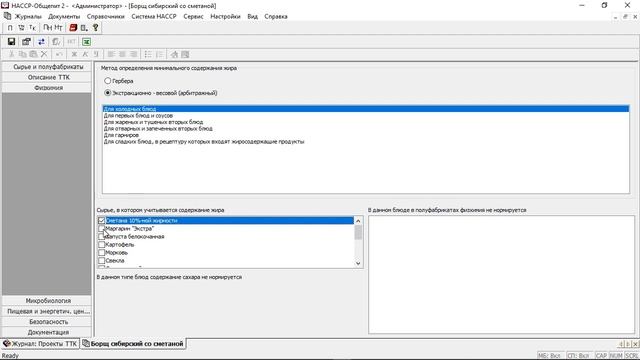Open 'Сырье и полуфабрикаты' section
The height and width of the screenshot is (360, 640).
[47, 67]
